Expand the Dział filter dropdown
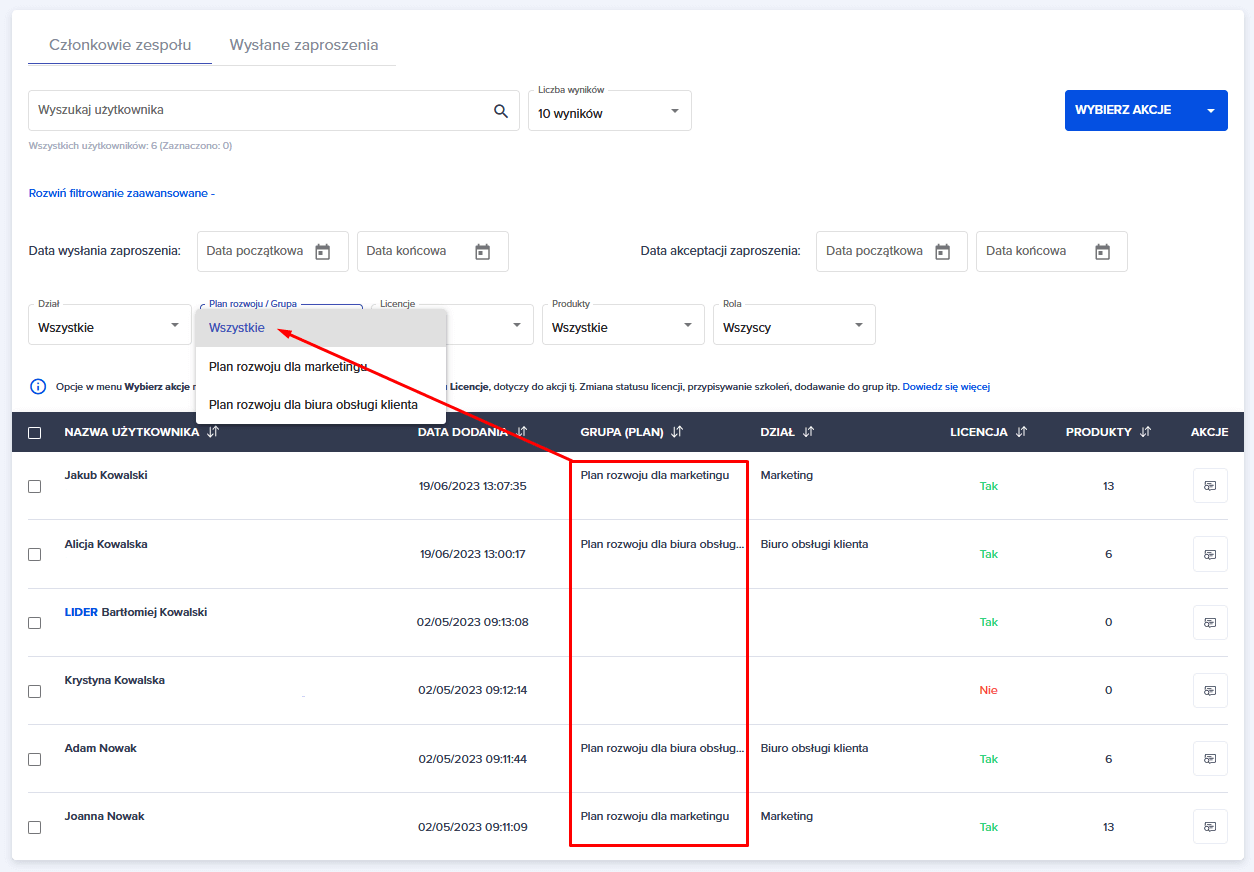The height and width of the screenshot is (872, 1254). coord(109,326)
